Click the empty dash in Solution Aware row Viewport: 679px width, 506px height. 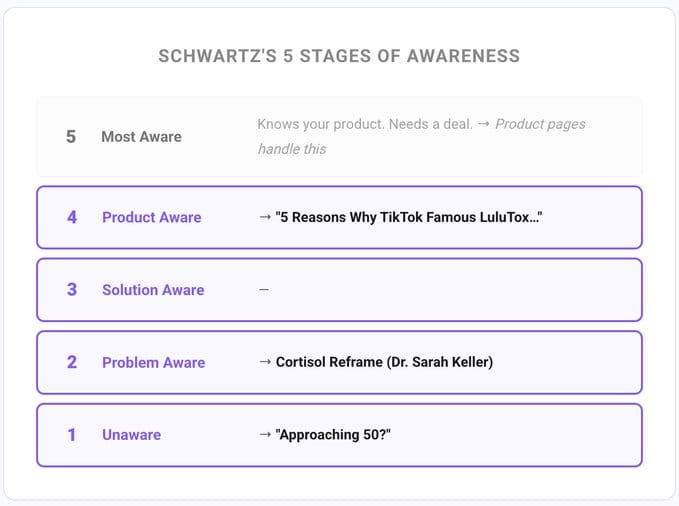coord(264,290)
